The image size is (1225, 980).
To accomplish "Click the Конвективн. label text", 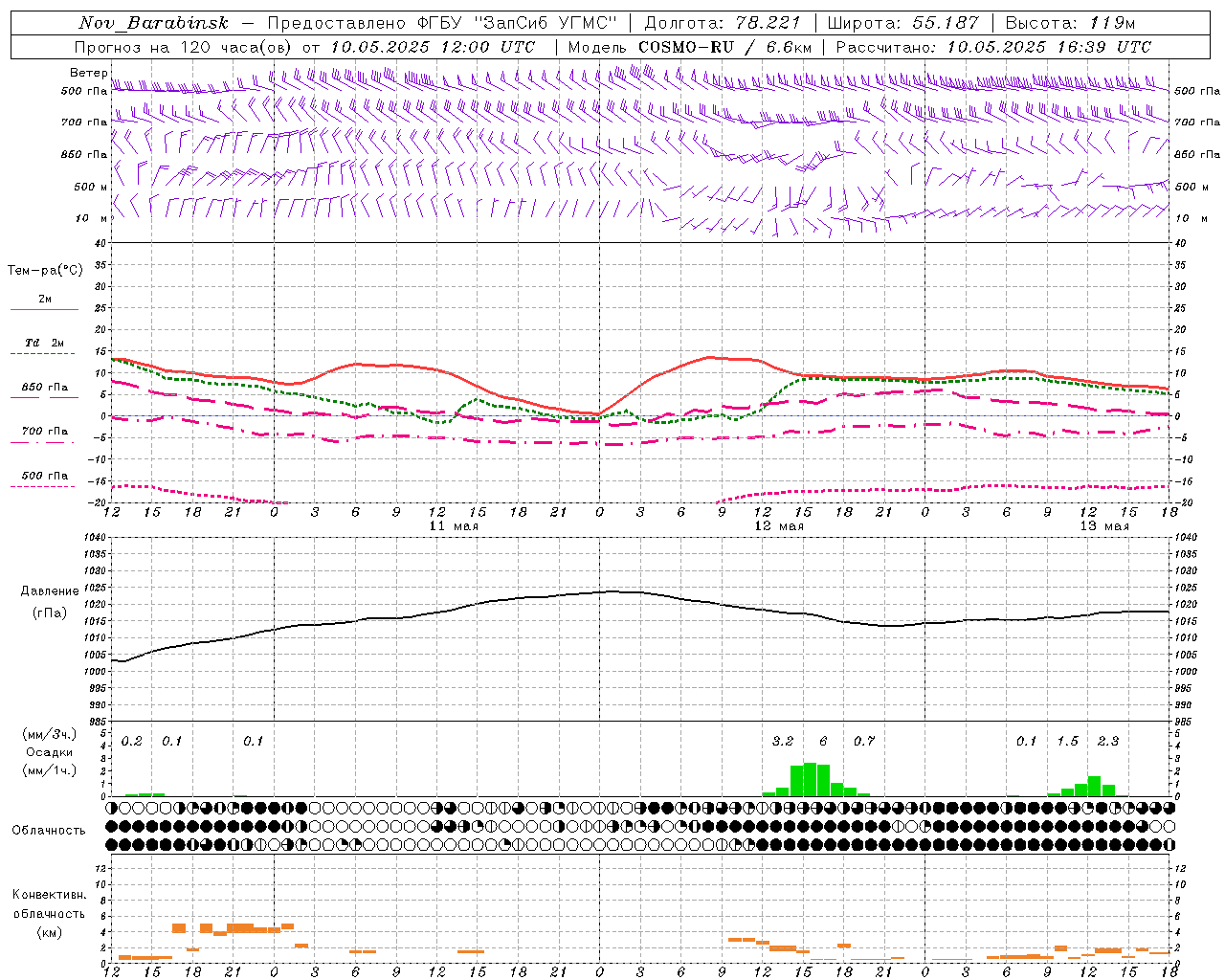I will (50, 895).
